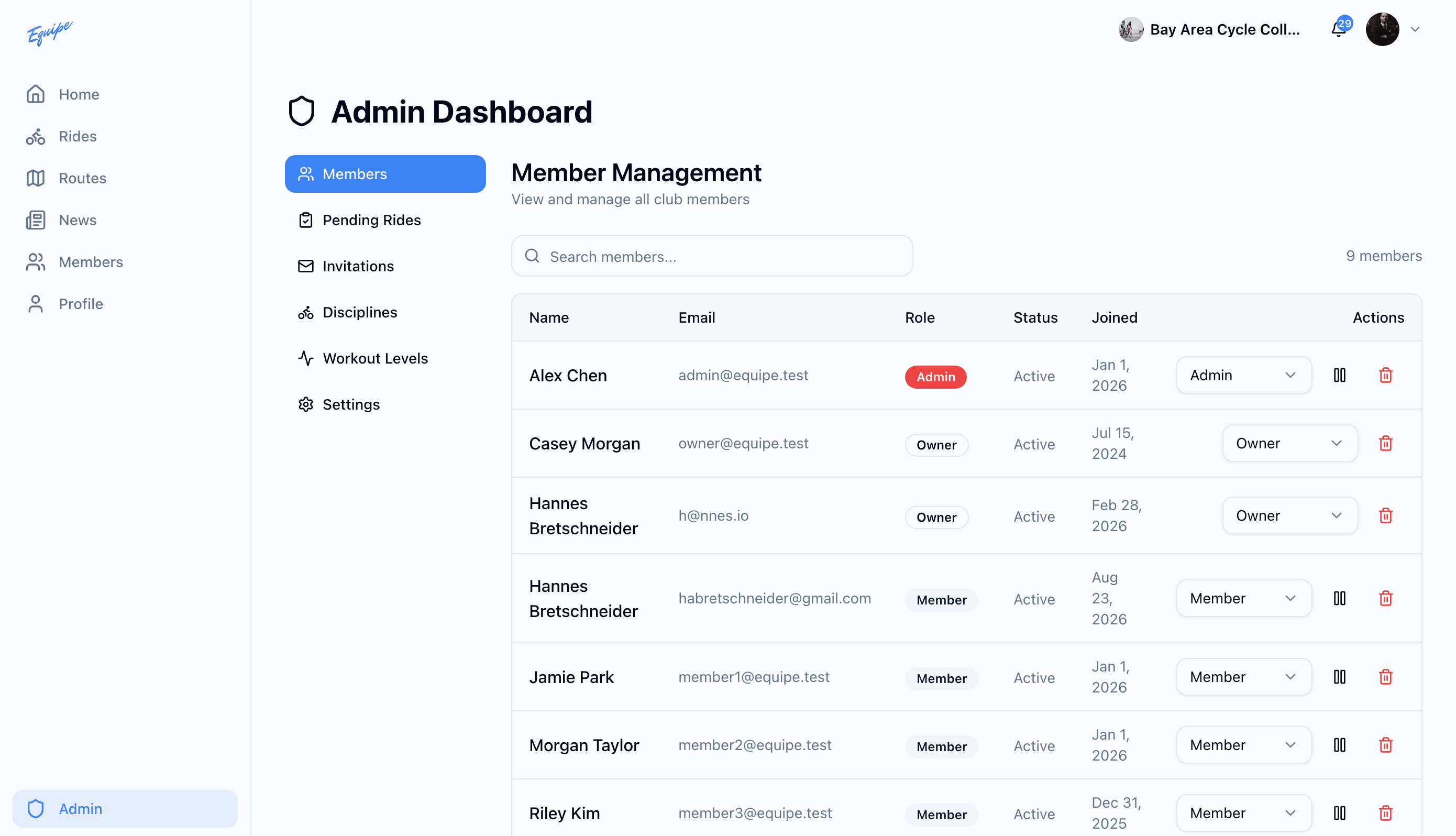The width and height of the screenshot is (1456, 836).
Task: Open role dropdown for Riley Kim
Action: (1244, 813)
